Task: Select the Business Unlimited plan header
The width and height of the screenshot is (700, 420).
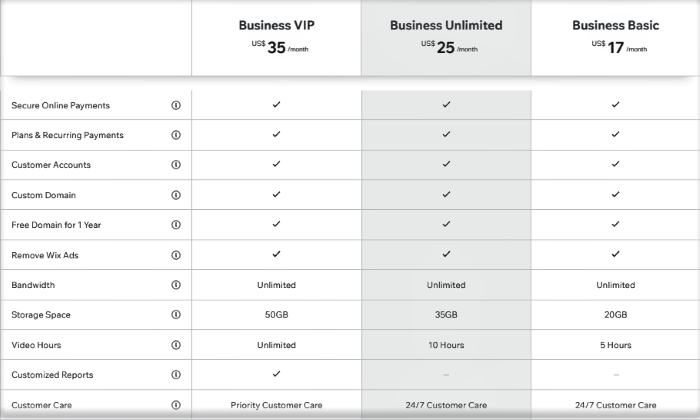Action: pyautogui.click(x=446, y=25)
